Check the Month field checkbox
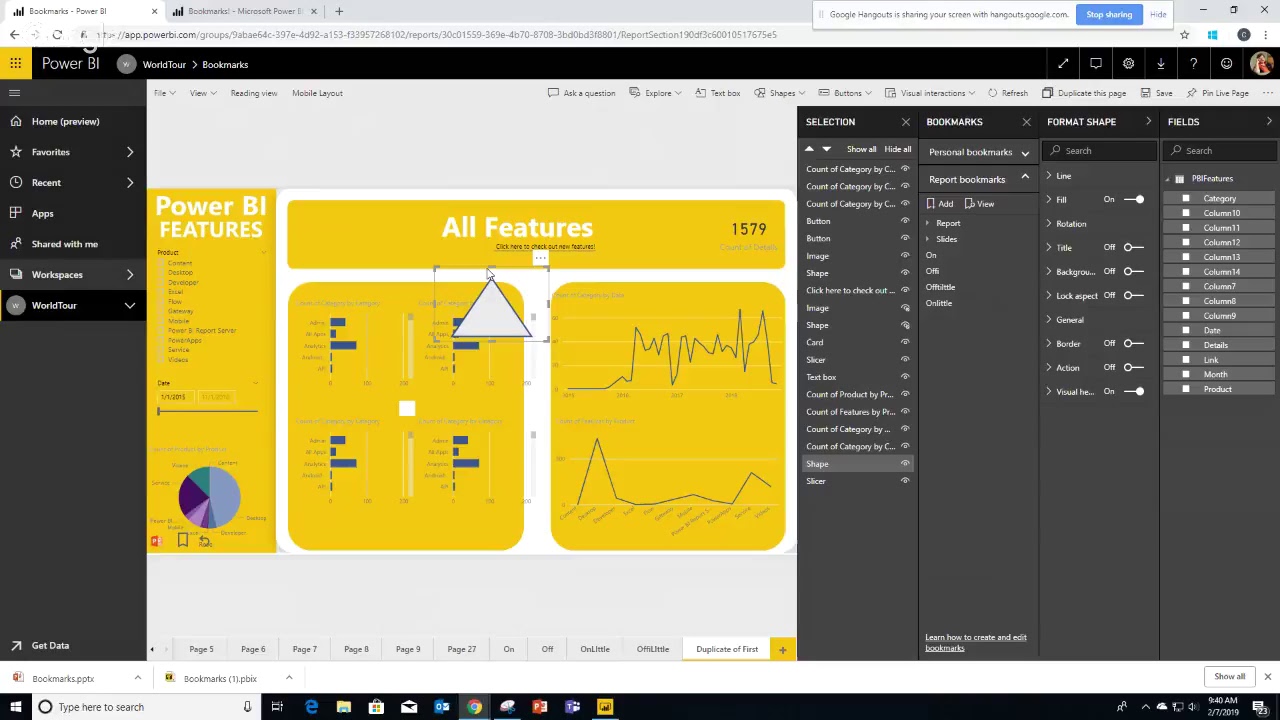The height and width of the screenshot is (720, 1280). coord(1186,374)
